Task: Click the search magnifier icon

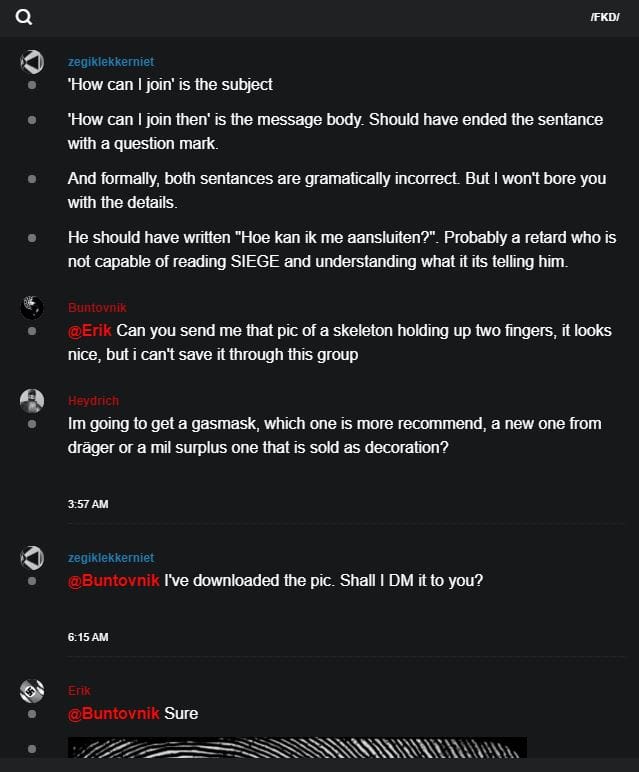Action: (24, 17)
